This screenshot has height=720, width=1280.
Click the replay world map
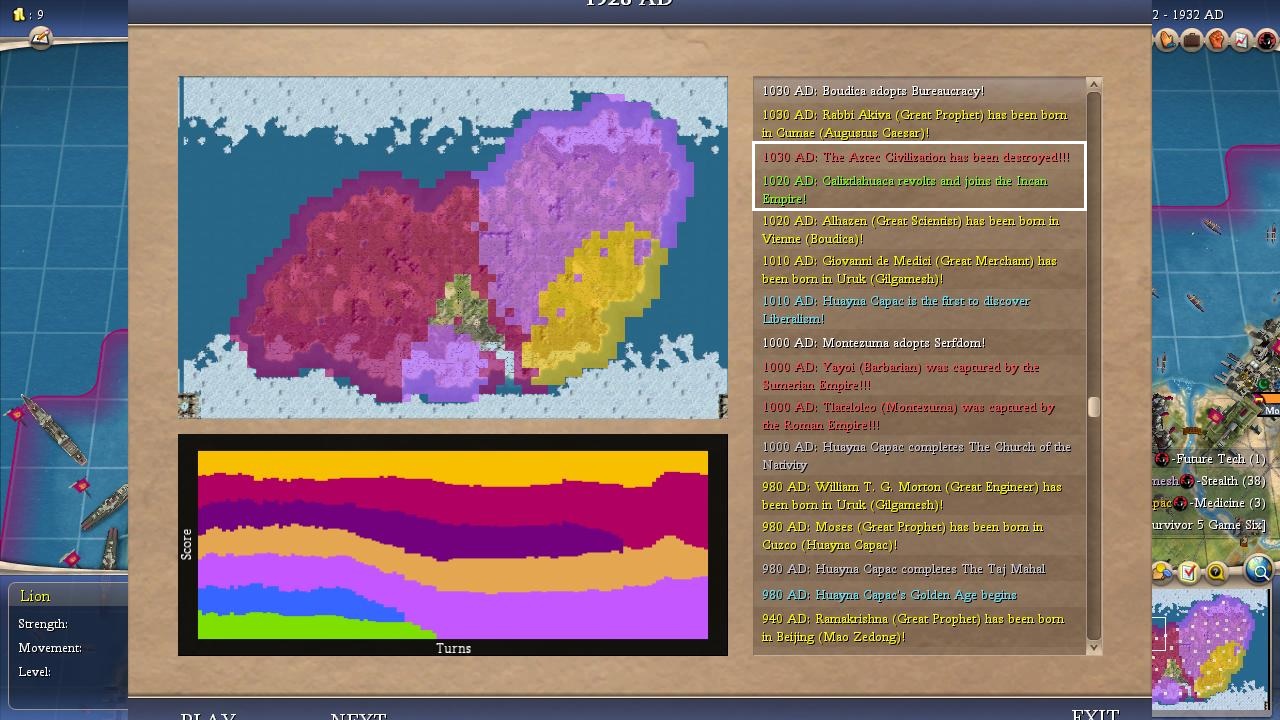pos(453,247)
